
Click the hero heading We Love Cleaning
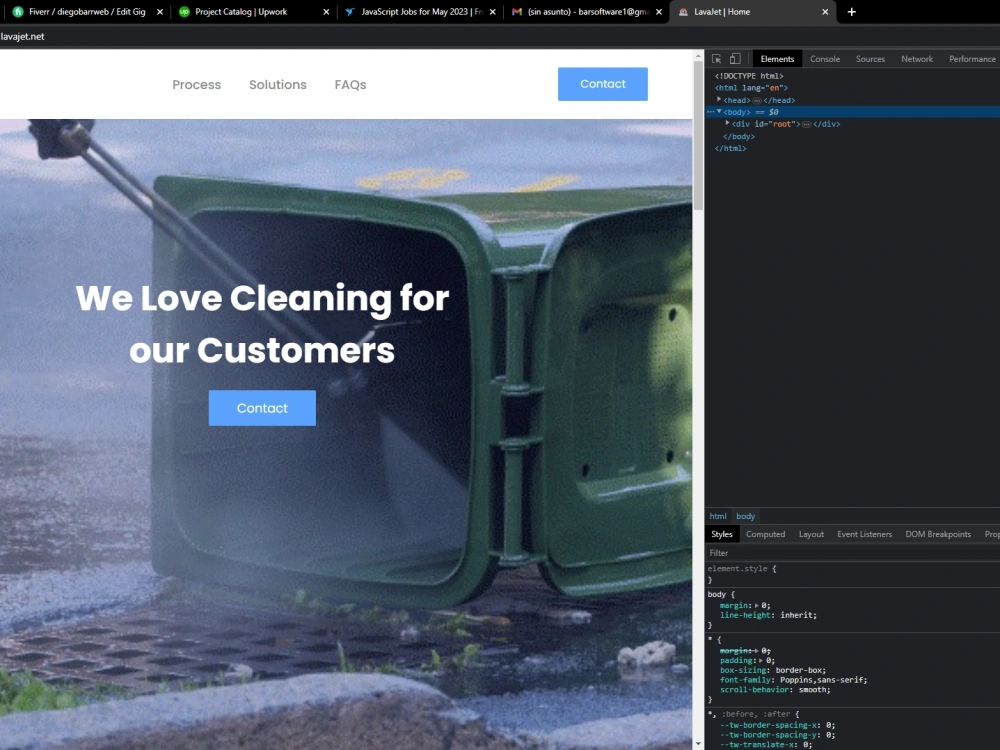262,324
